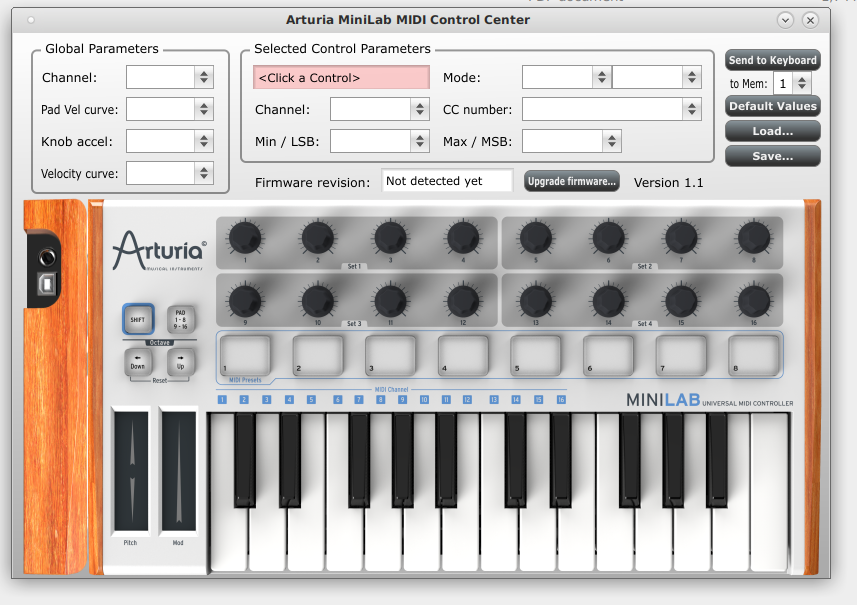Select knob 11 in Set 3

(390, 301)
